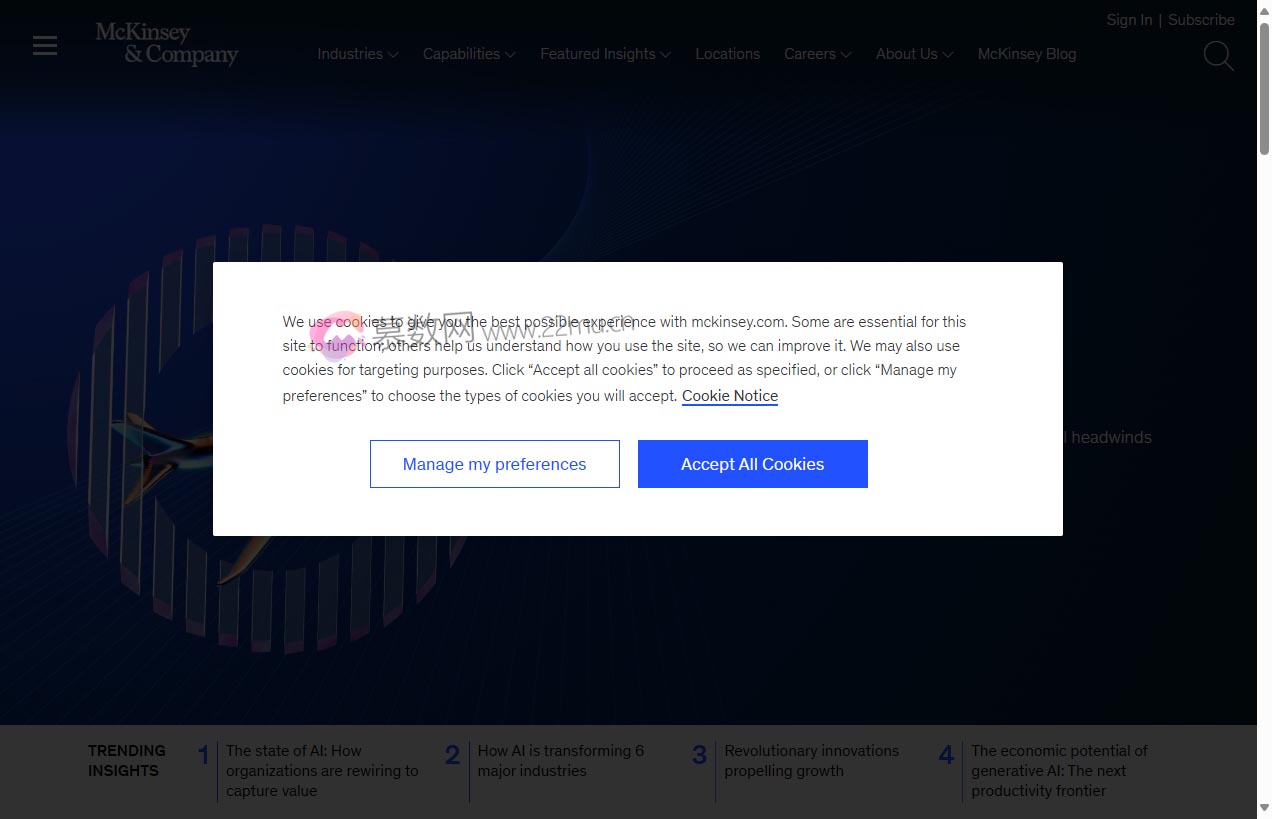Expand the Capabilities dropdown menu
This screenshot has width=1272, height=819.
click(468, 54)
